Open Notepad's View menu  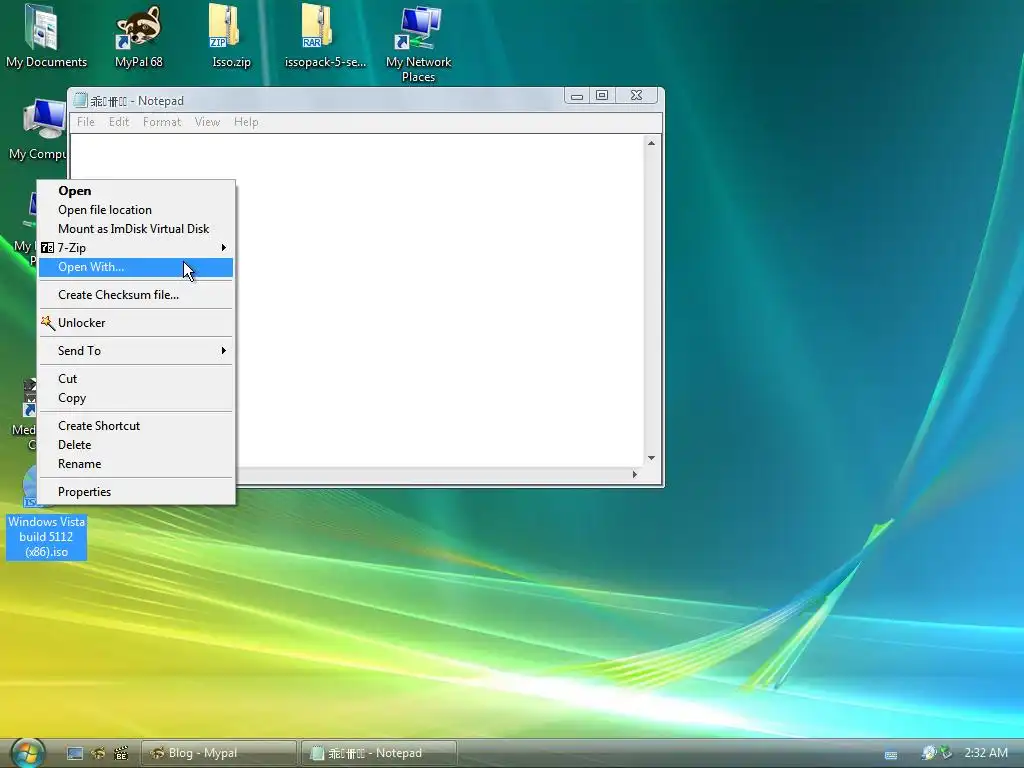tap(207, 122)
